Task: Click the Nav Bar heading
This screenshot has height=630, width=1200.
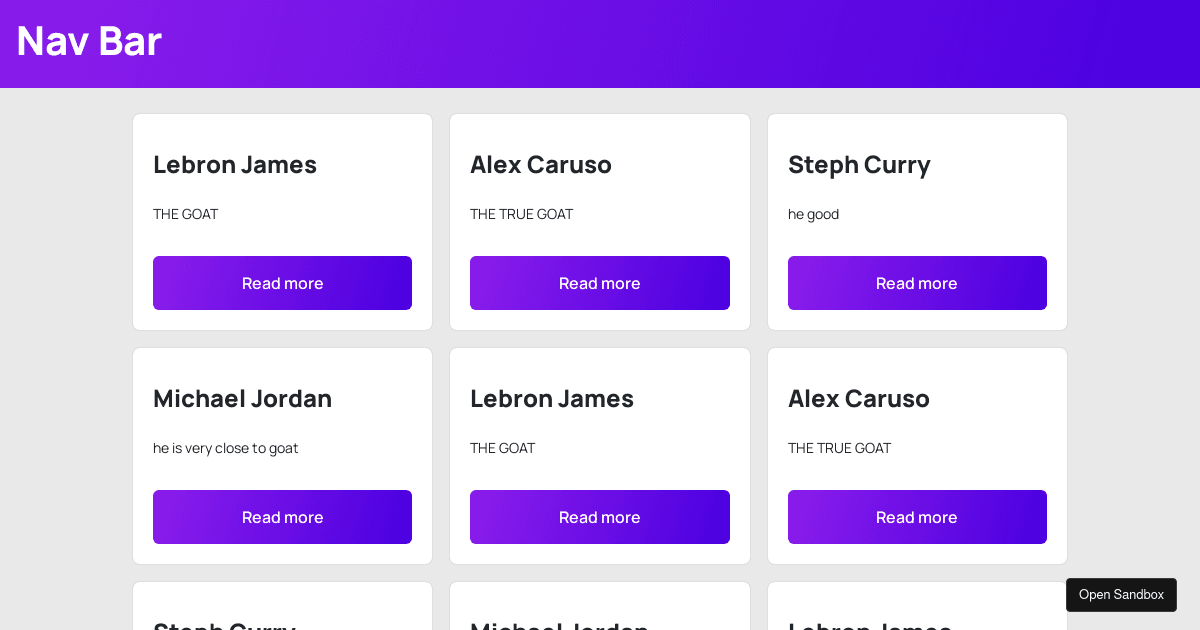Action: point(88,42)
